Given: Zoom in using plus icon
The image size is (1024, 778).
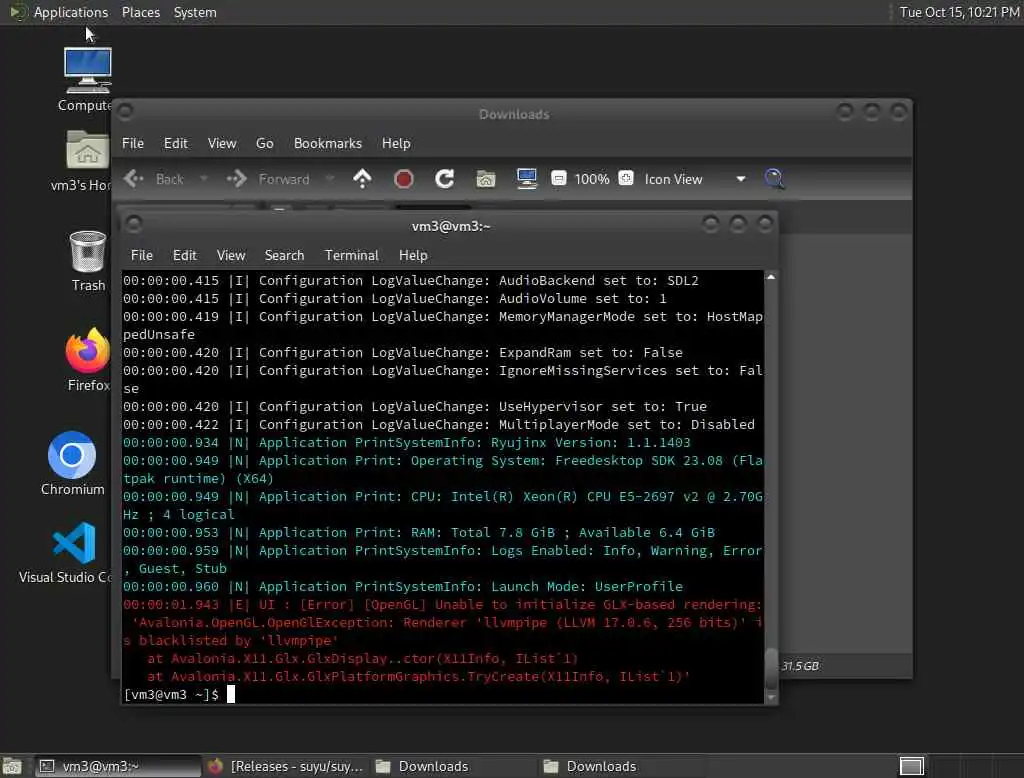Looking at the screenshot, I should pos(626,178).
